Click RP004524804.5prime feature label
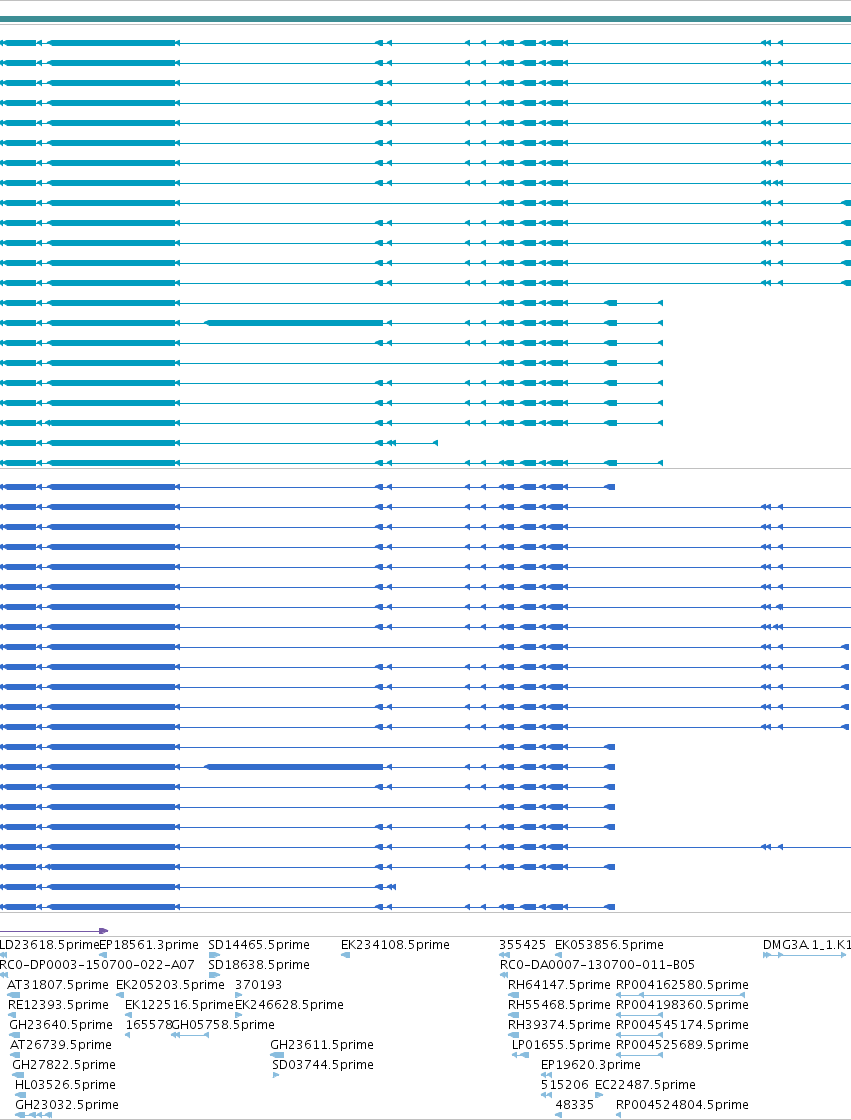 (682, 1104)
